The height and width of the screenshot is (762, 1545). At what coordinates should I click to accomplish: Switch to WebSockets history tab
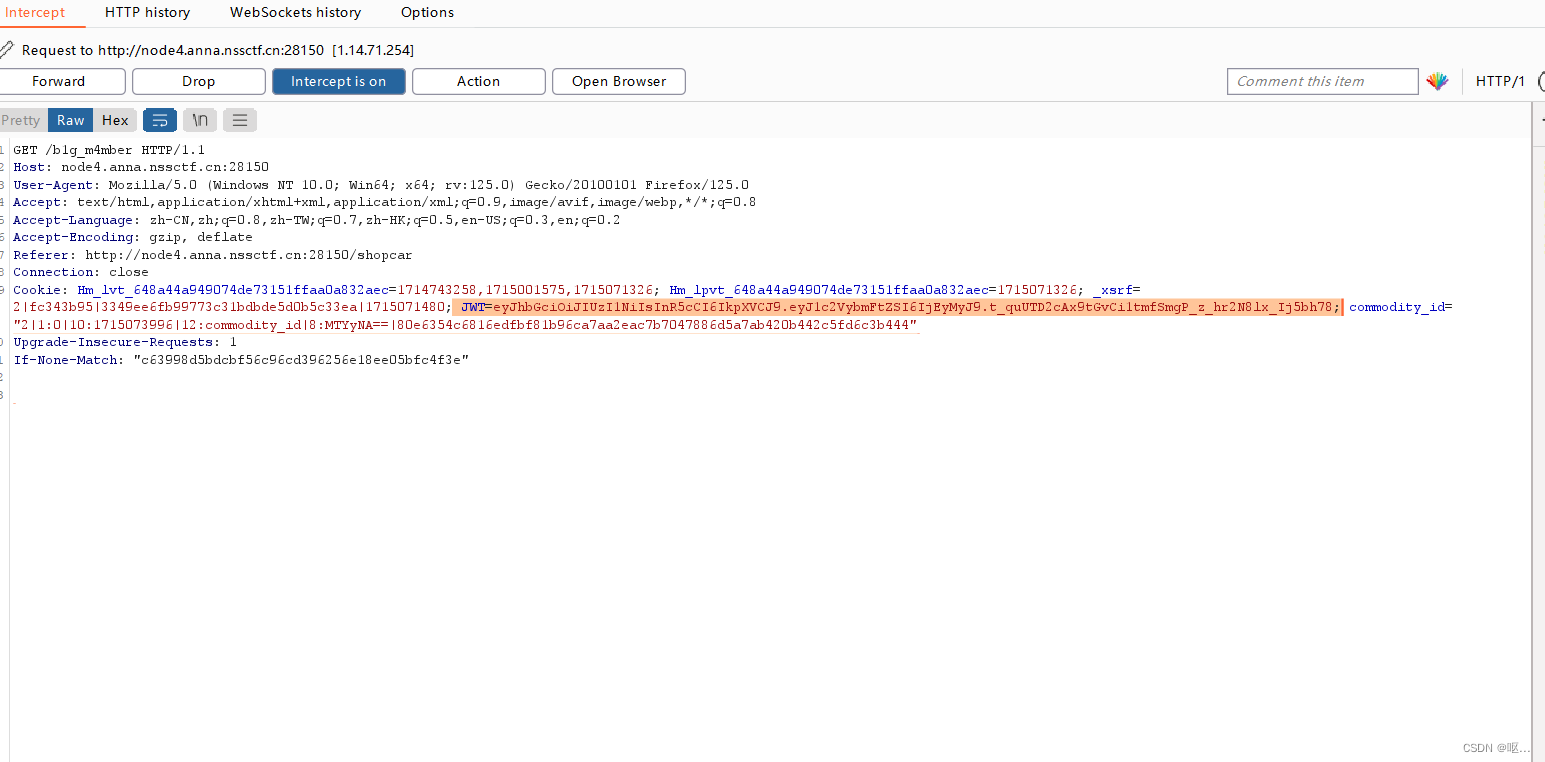[295, 13]
